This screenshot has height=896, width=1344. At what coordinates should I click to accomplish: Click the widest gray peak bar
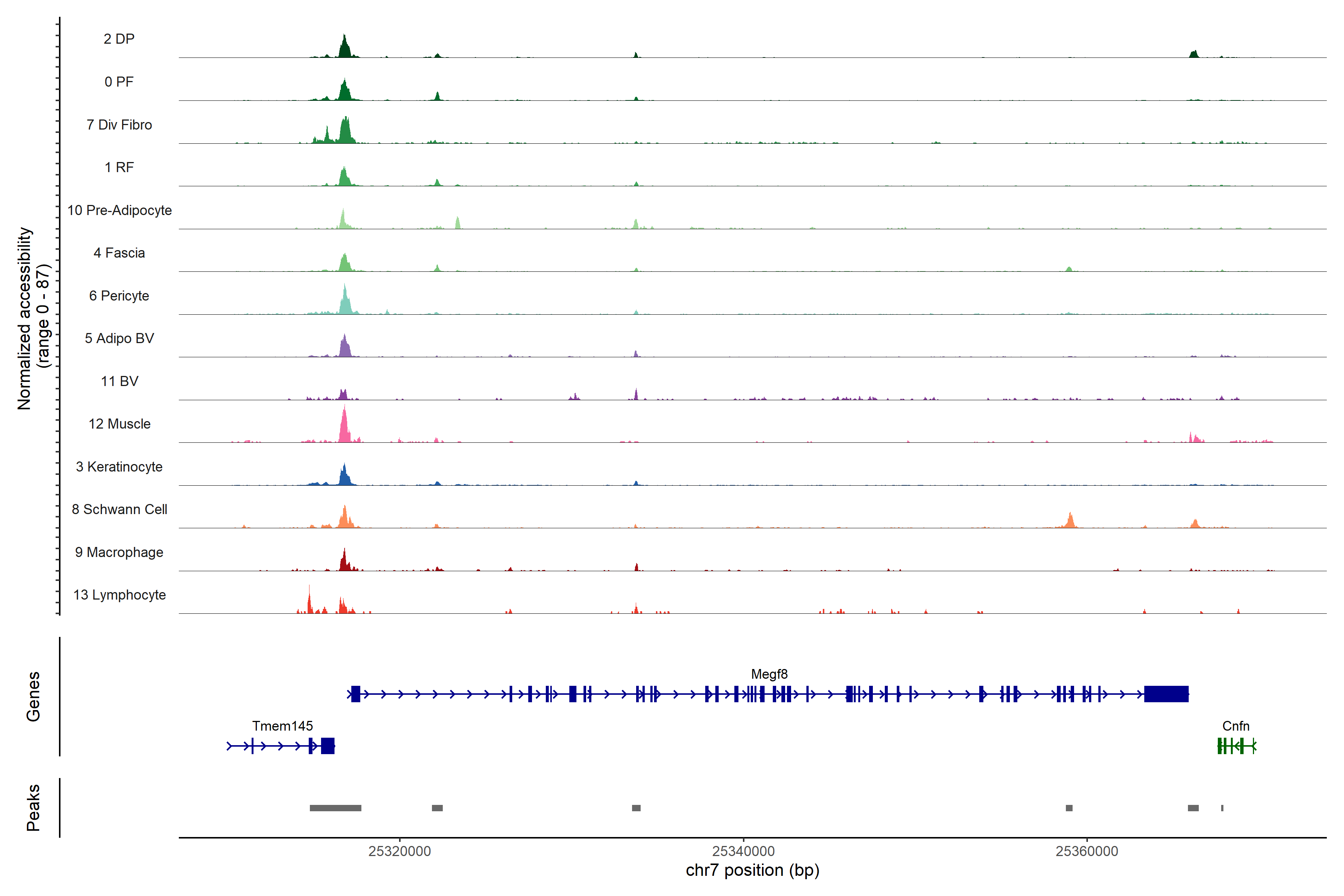[335, 808]
